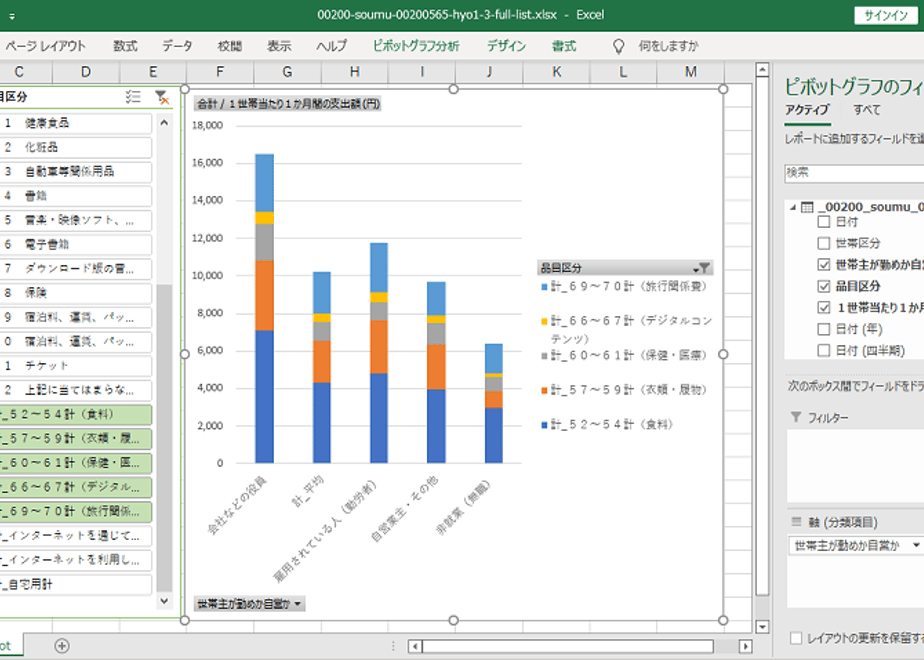Switch to the デザイン ribbon tab
924x660 pixels.
click(x=506, y=46)
